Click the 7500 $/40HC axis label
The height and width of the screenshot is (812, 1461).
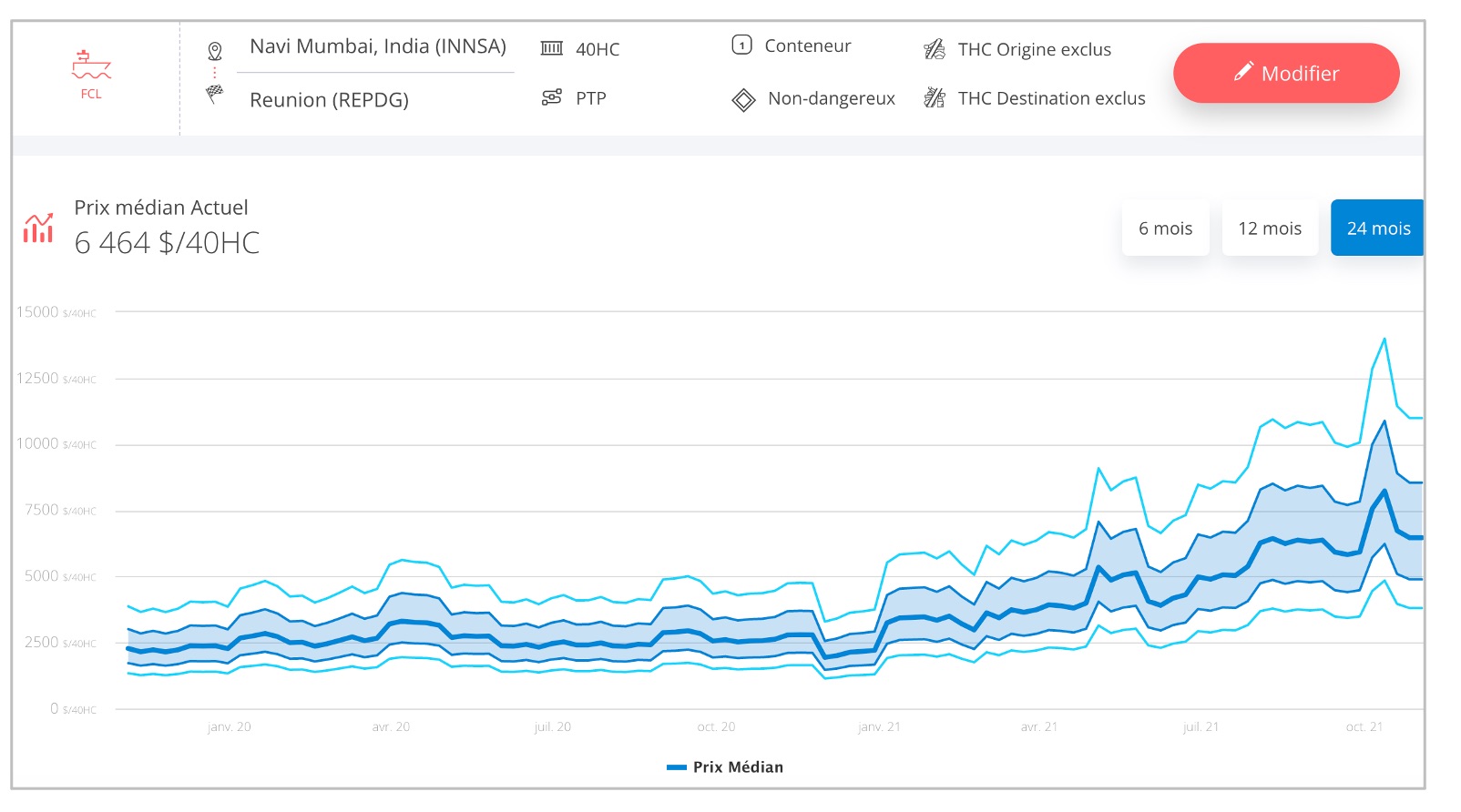(x=60, y=511)
